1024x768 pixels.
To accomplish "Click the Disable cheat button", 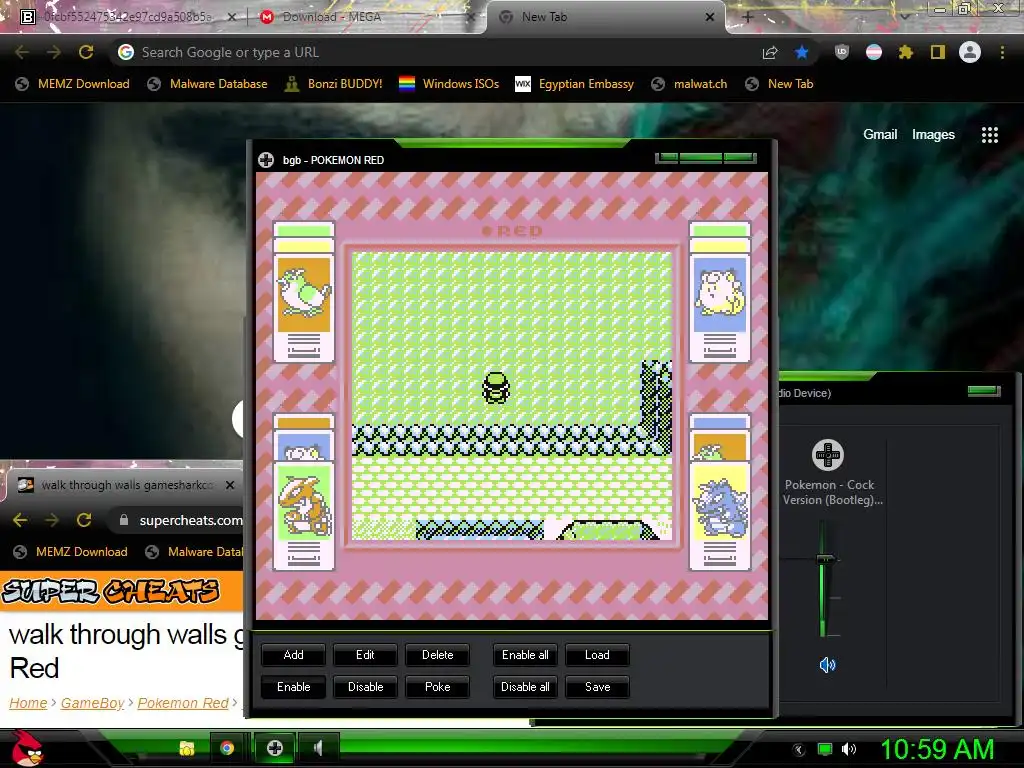I will coord(365,687).
